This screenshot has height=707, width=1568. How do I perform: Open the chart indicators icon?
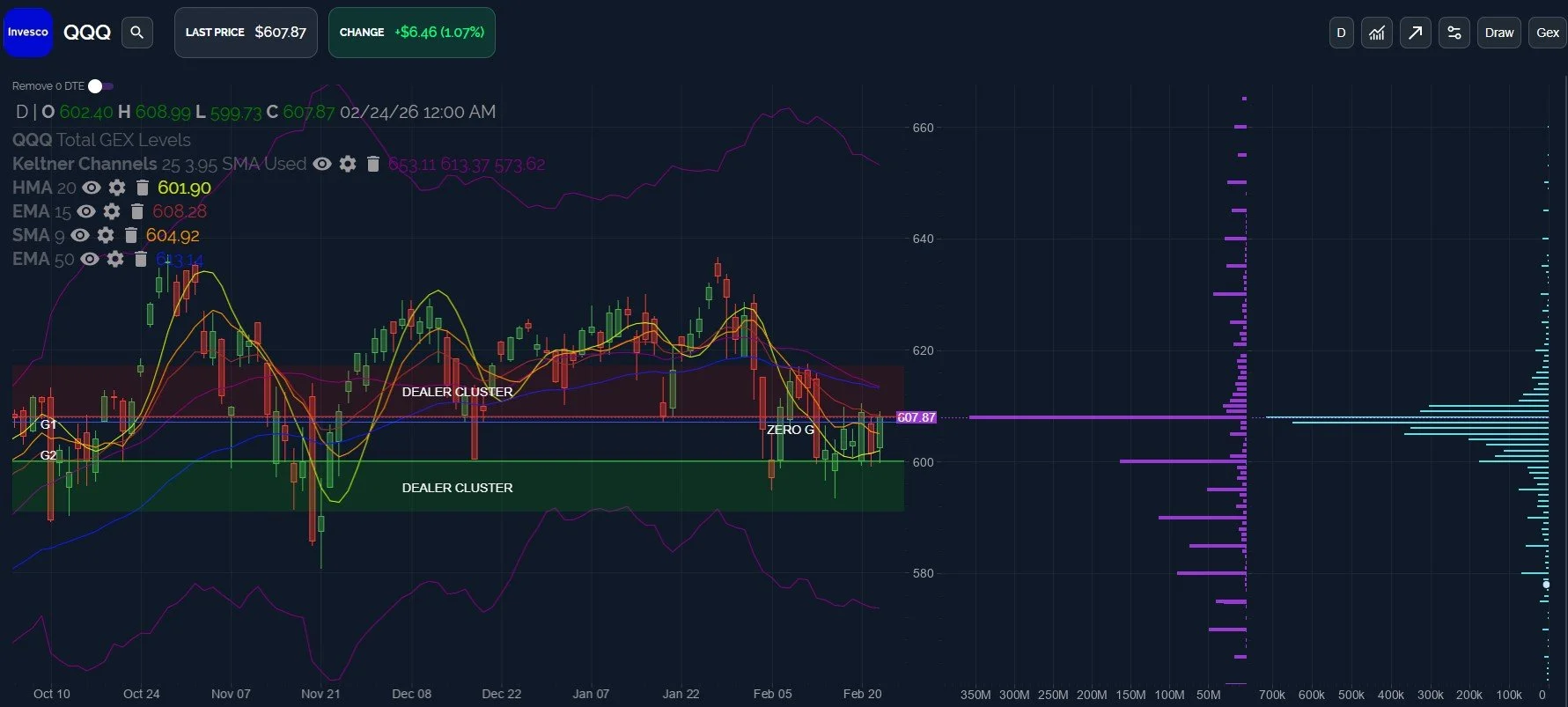1377,33
